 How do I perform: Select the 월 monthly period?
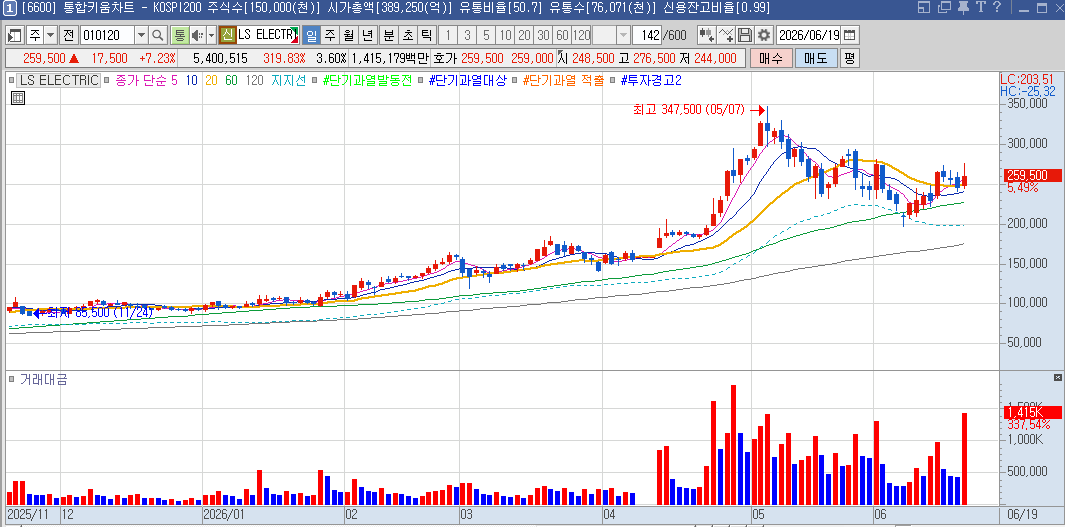(x=349, y=35)
